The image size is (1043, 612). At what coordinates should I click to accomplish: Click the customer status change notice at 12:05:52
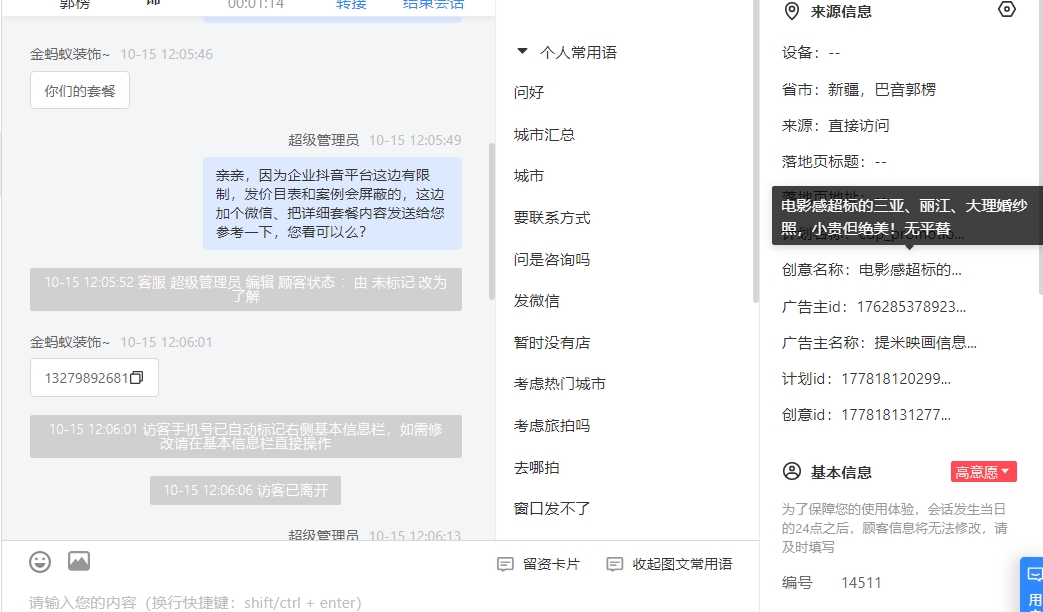[245, 289]
